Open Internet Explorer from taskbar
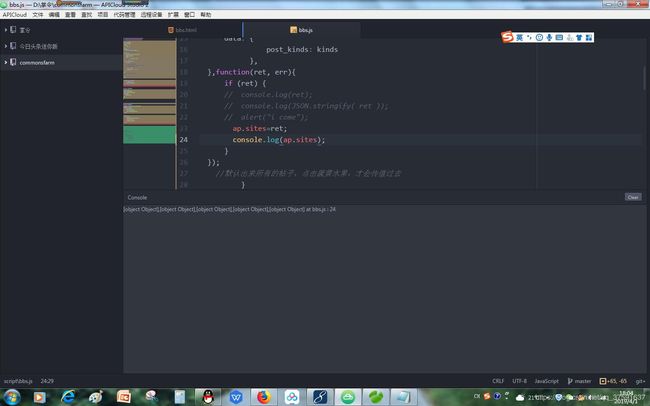The height and width of the screenshot is (406, 650). [68, 397]
